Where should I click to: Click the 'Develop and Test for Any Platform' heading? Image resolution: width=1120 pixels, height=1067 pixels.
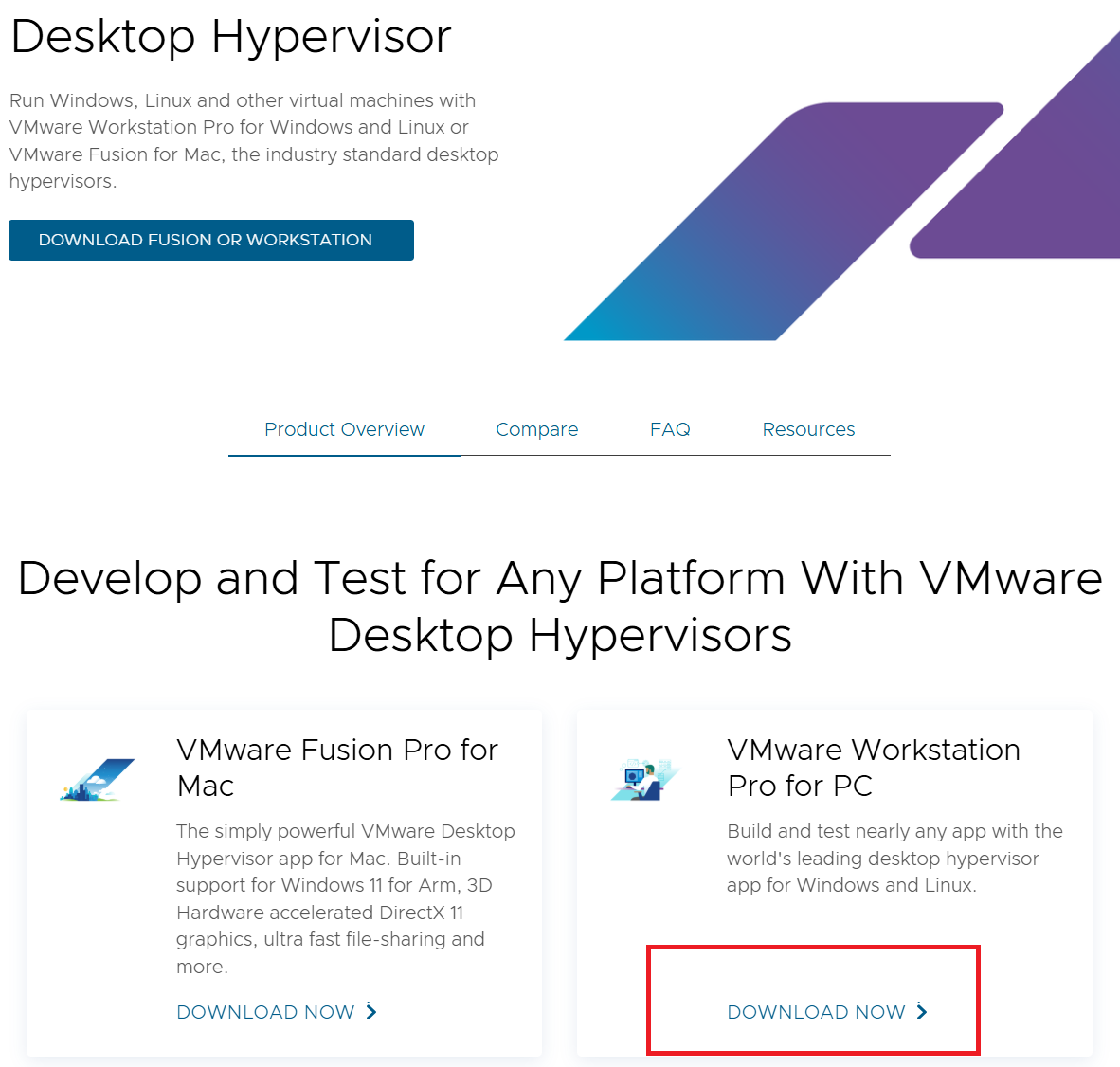(560, 606)
